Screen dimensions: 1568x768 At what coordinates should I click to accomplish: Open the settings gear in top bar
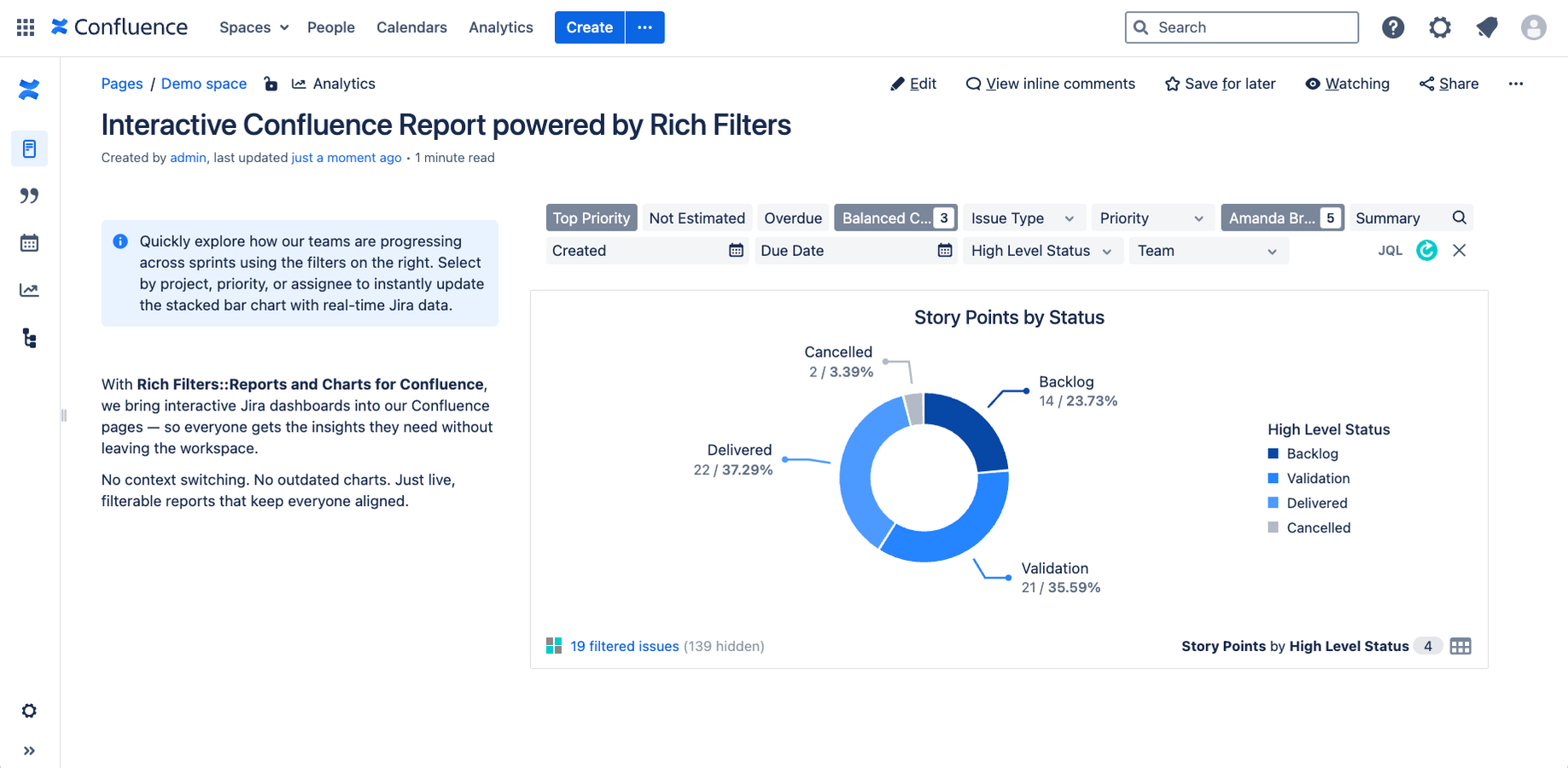coord(1440,27)
